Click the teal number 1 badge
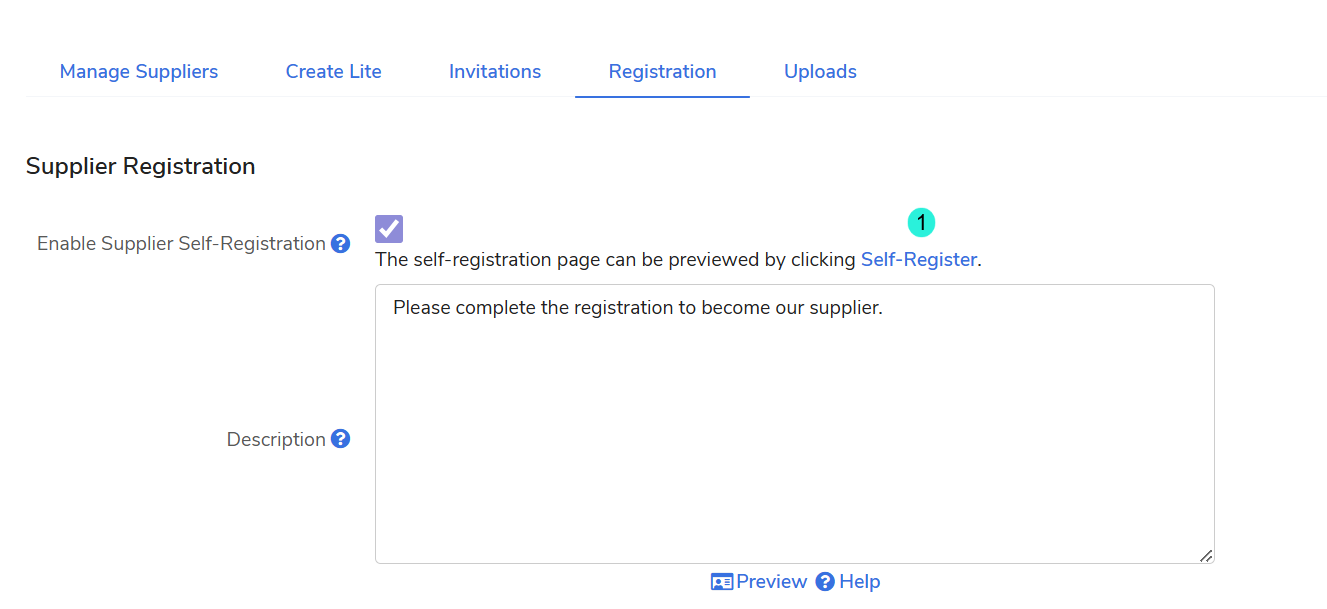Viewport: 1327px width, 609px height. pos(921,223)
